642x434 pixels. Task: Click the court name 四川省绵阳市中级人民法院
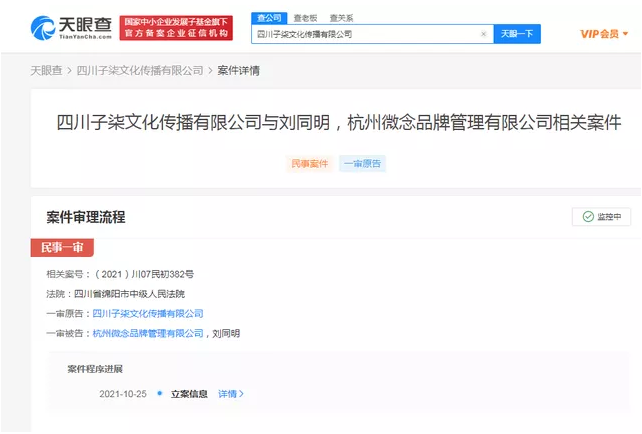[x=129, y=294]
